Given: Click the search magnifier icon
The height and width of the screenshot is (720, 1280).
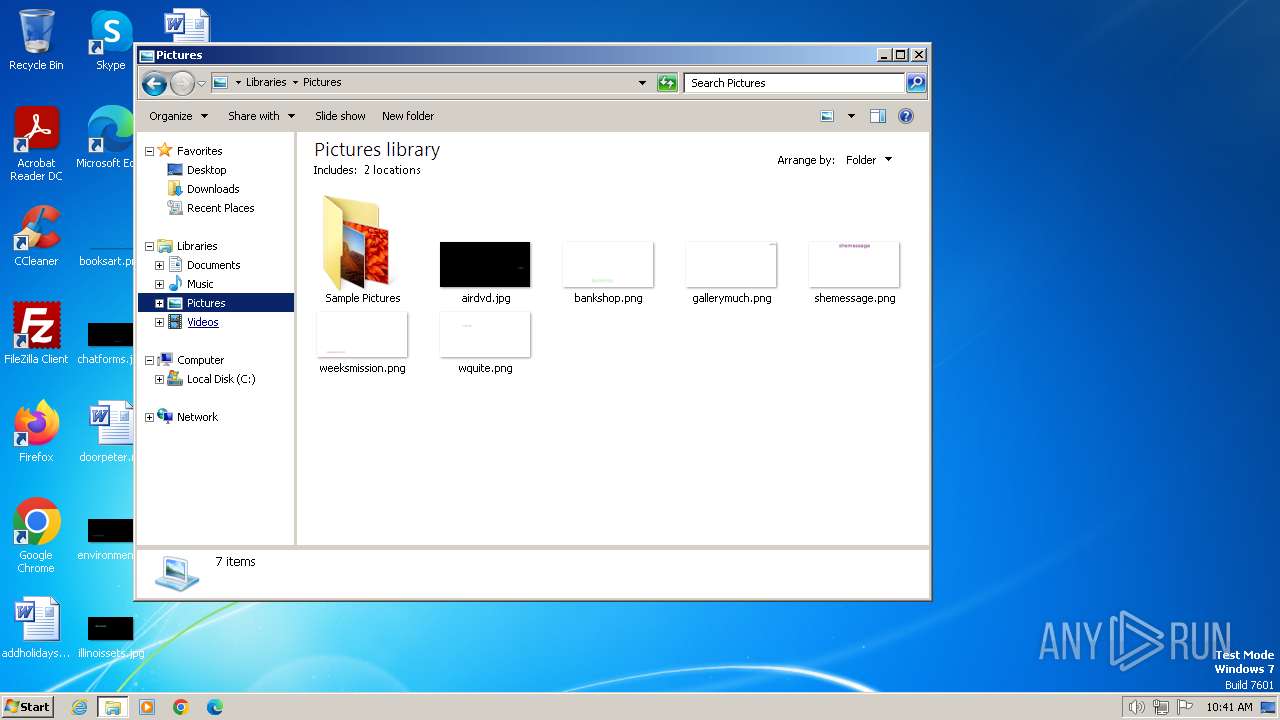Looking at the screenshot, I should [x=915, y=83].
